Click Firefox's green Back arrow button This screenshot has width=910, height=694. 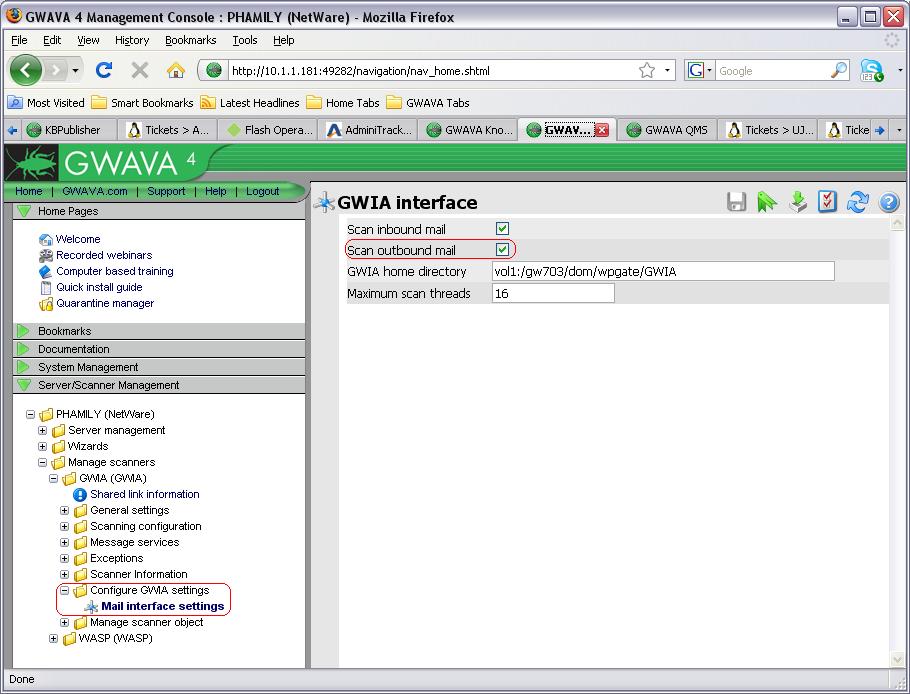[x=26, y=70]
